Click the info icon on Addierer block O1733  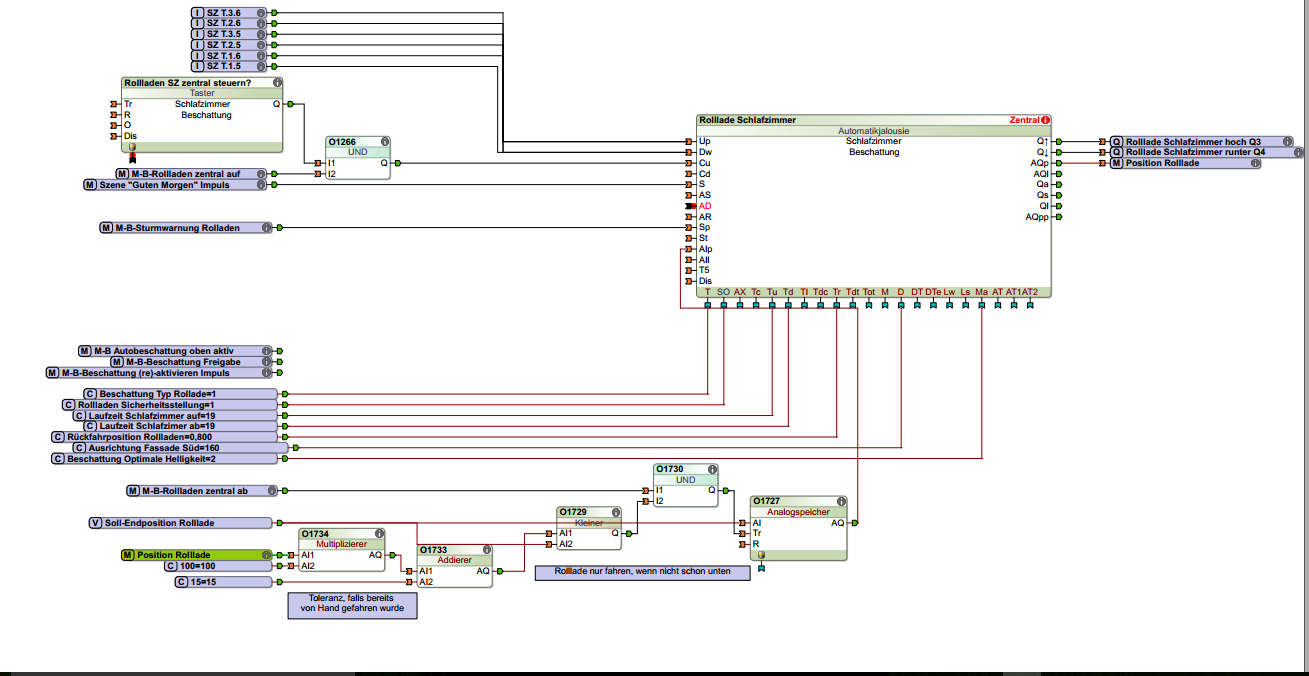(x=486, y=549)
